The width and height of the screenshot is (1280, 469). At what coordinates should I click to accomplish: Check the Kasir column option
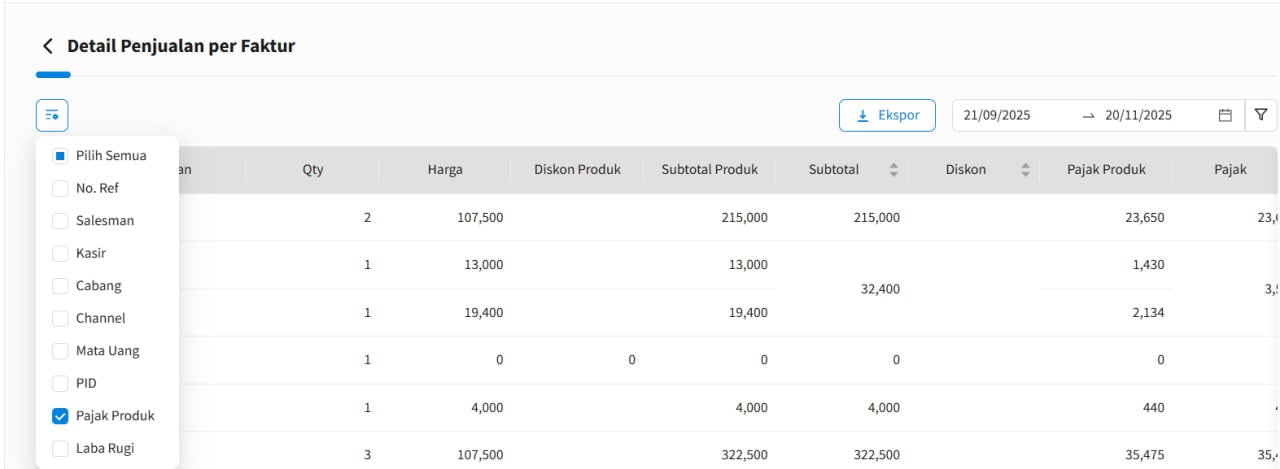[60, 253]
